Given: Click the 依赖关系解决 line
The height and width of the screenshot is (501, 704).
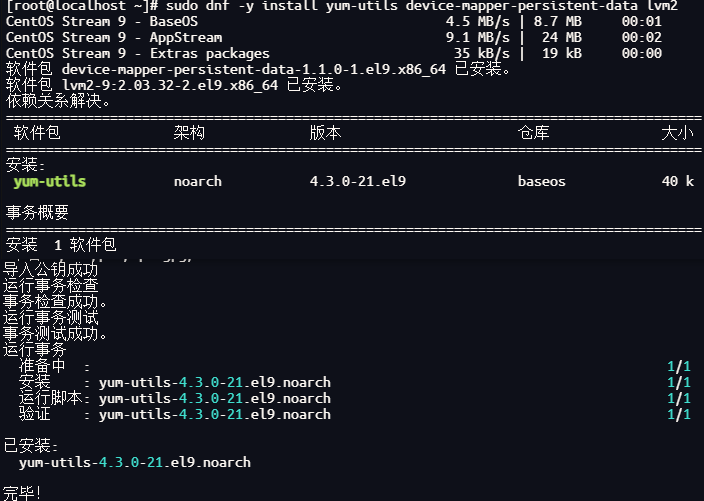Looking at the screenshot, I should pos(58,101).
